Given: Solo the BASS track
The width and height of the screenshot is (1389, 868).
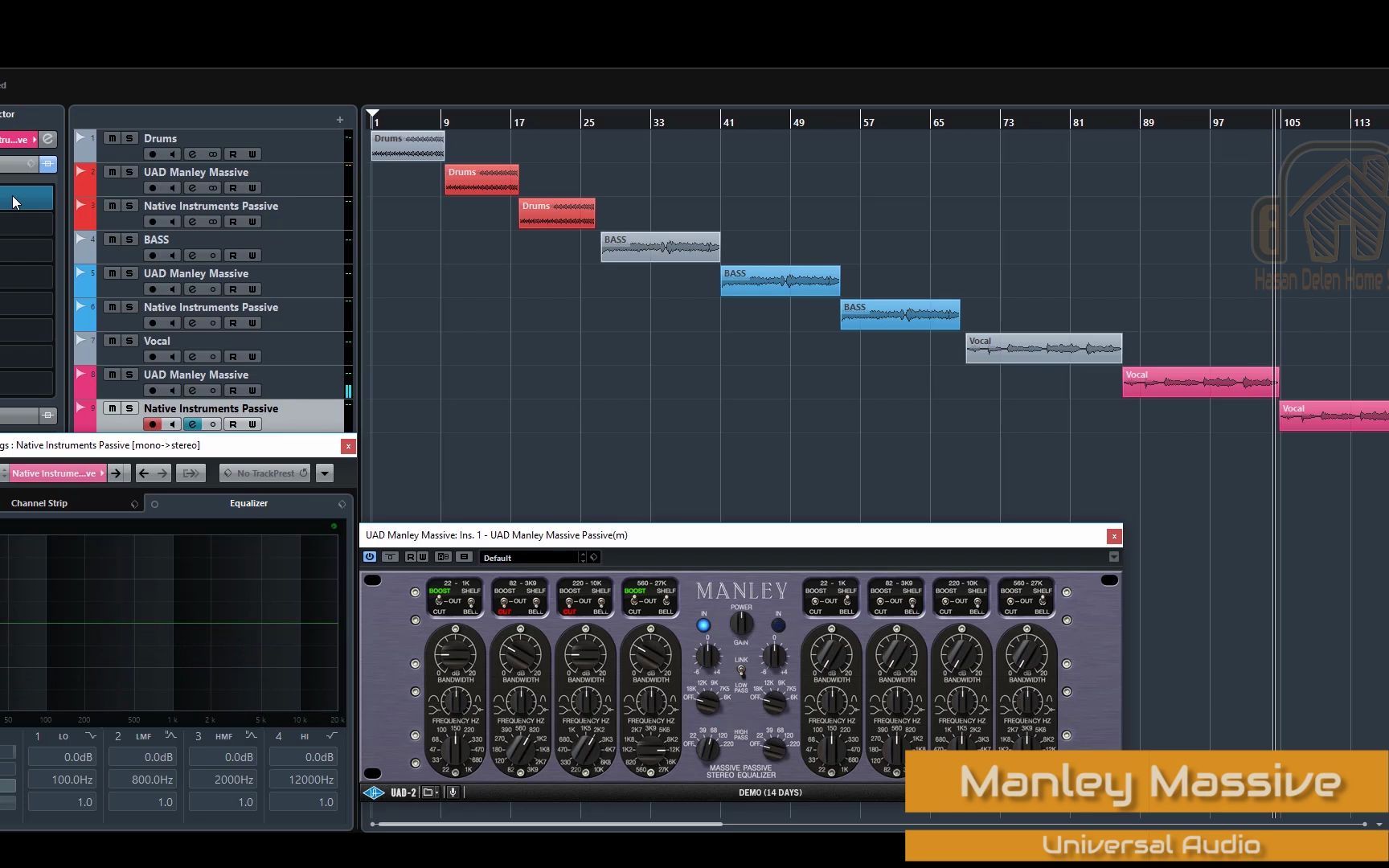Looking at the screenshot, I should (x=129, y=240).
